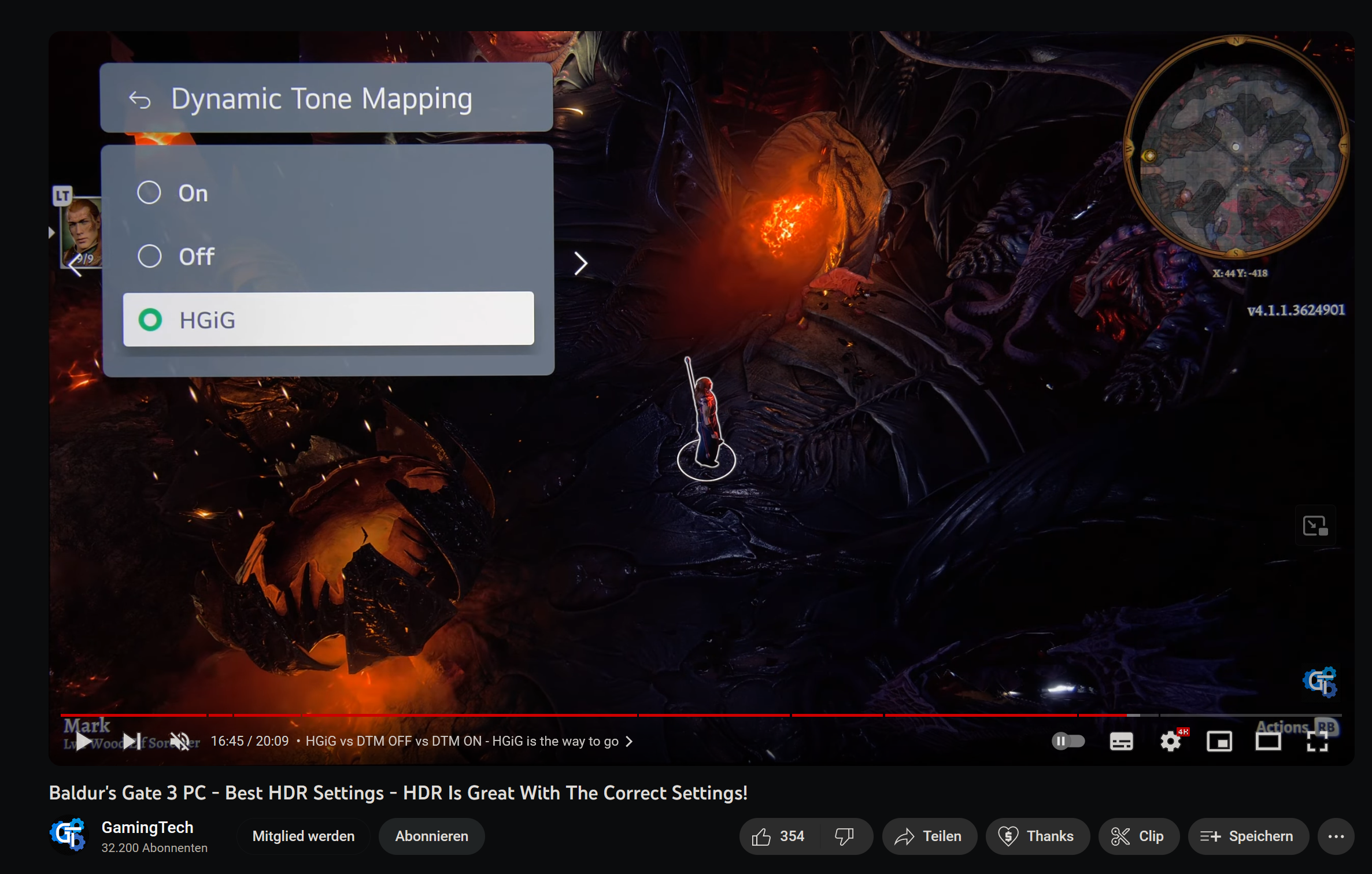
Task: Click Mitglied werden
Action: (303, 836)
